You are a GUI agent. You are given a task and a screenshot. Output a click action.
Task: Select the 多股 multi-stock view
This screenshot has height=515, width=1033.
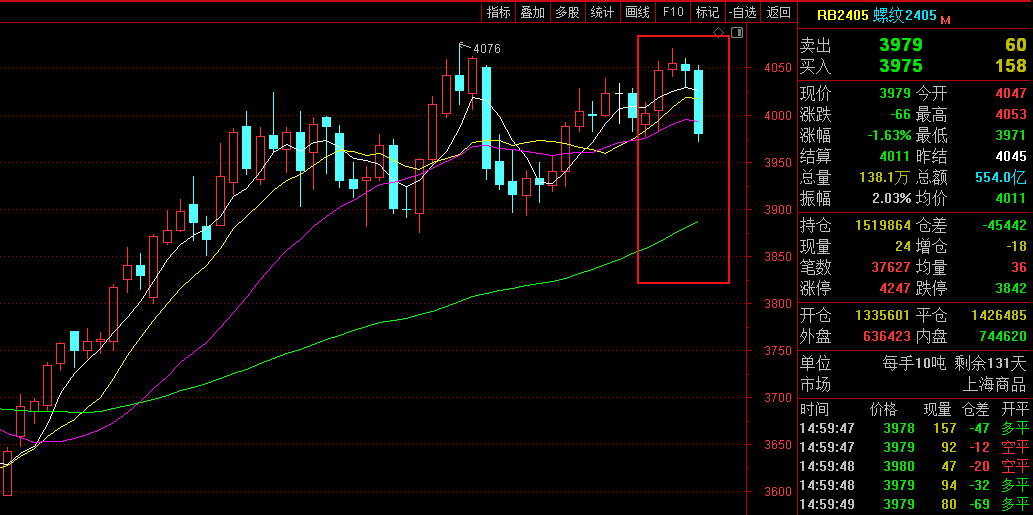567,12
